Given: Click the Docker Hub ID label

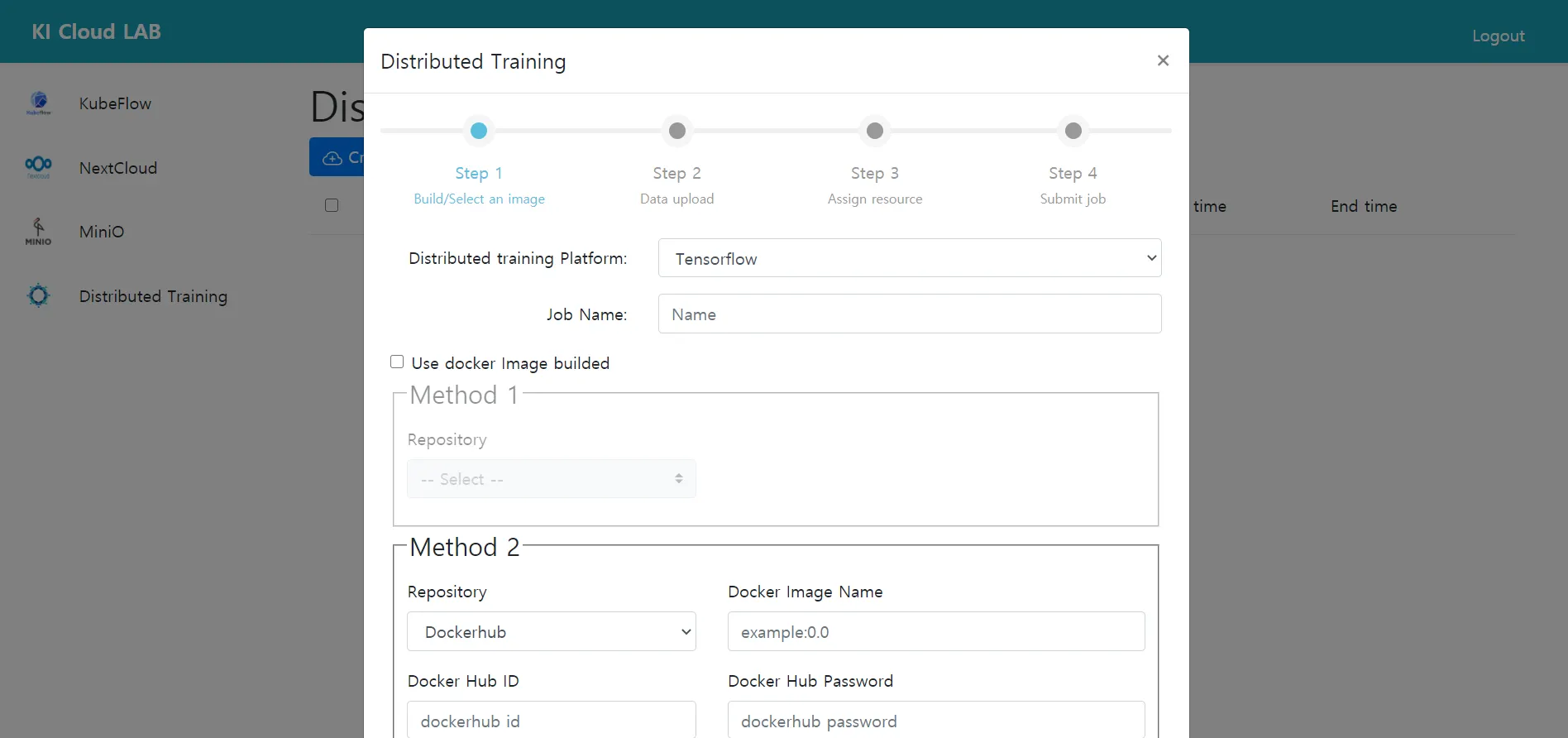Looking at the screenshot, I should coord(463,681).
